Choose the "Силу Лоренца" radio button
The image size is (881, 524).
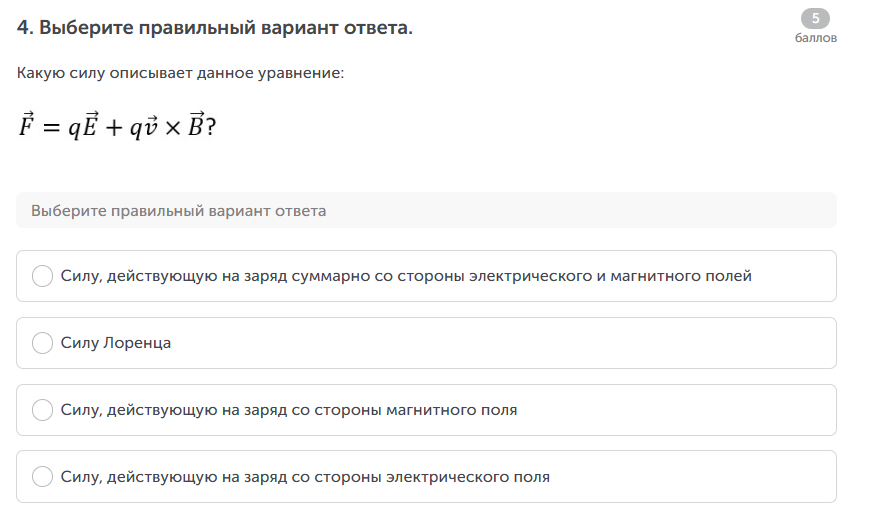(43, 343)
